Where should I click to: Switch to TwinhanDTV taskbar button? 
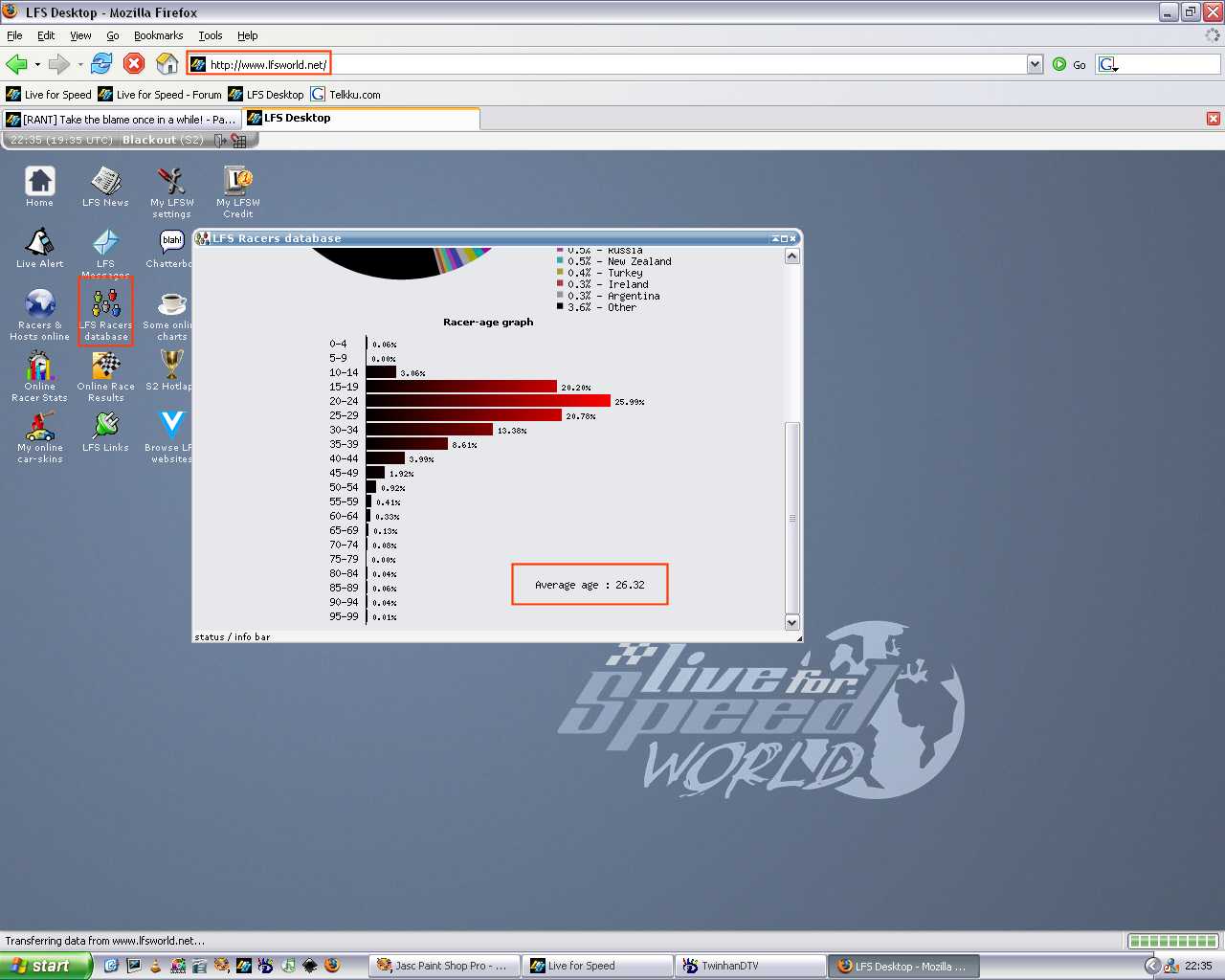[x=750, y=966]
